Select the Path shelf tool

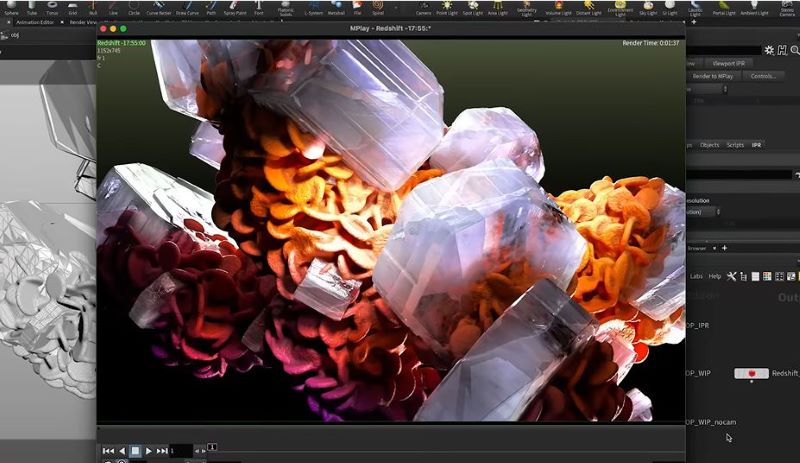[x=211, y=8]
